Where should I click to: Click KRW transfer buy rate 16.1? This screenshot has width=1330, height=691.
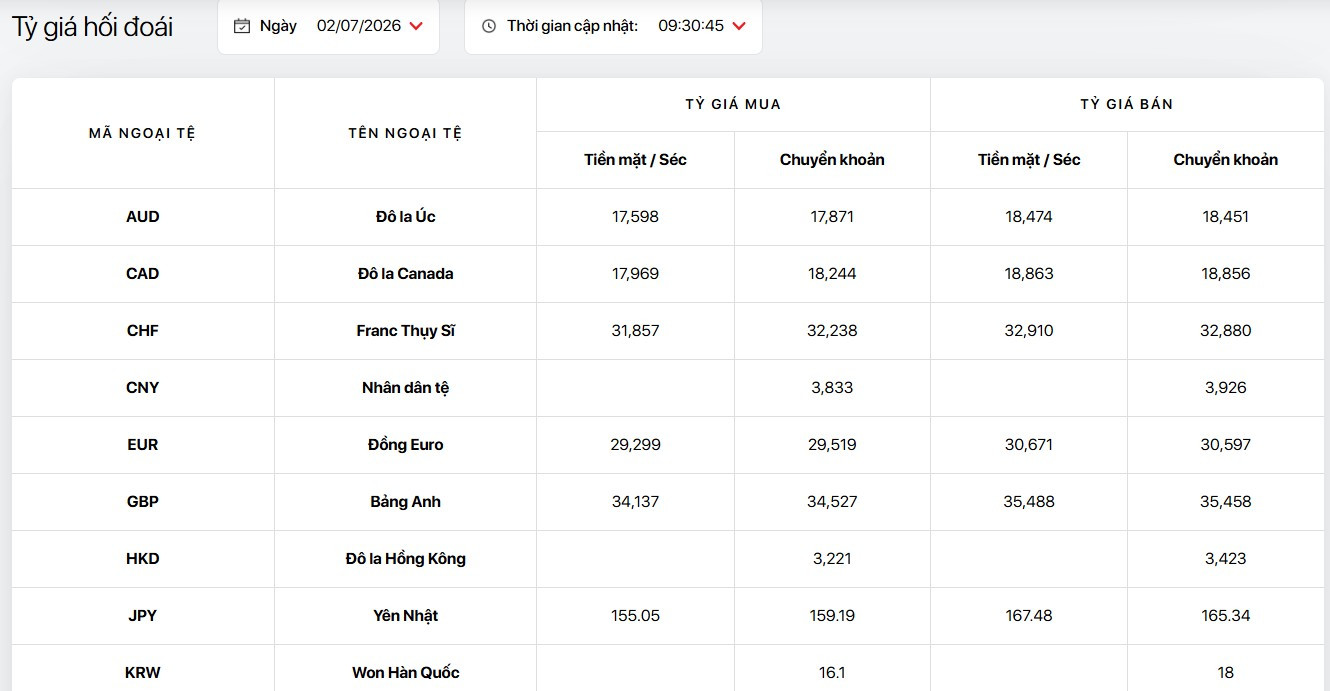(832, 673)
